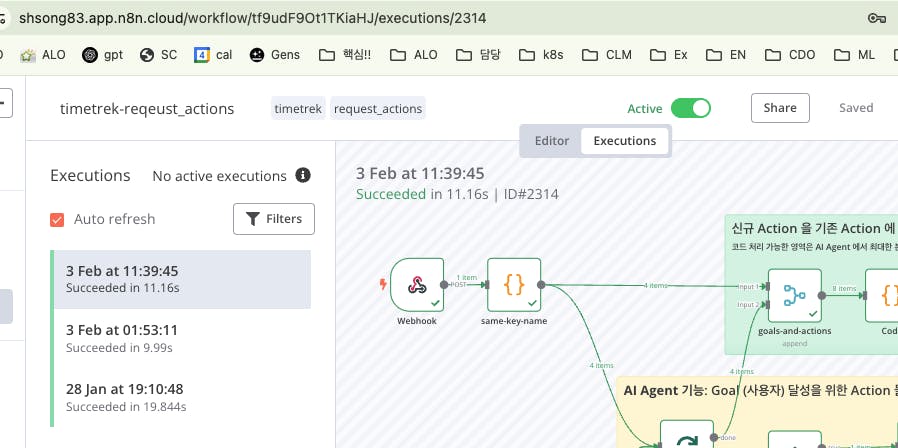Screen dimensions: 898x448
Task: Open the EN bookmark folder
Action: 726,55
